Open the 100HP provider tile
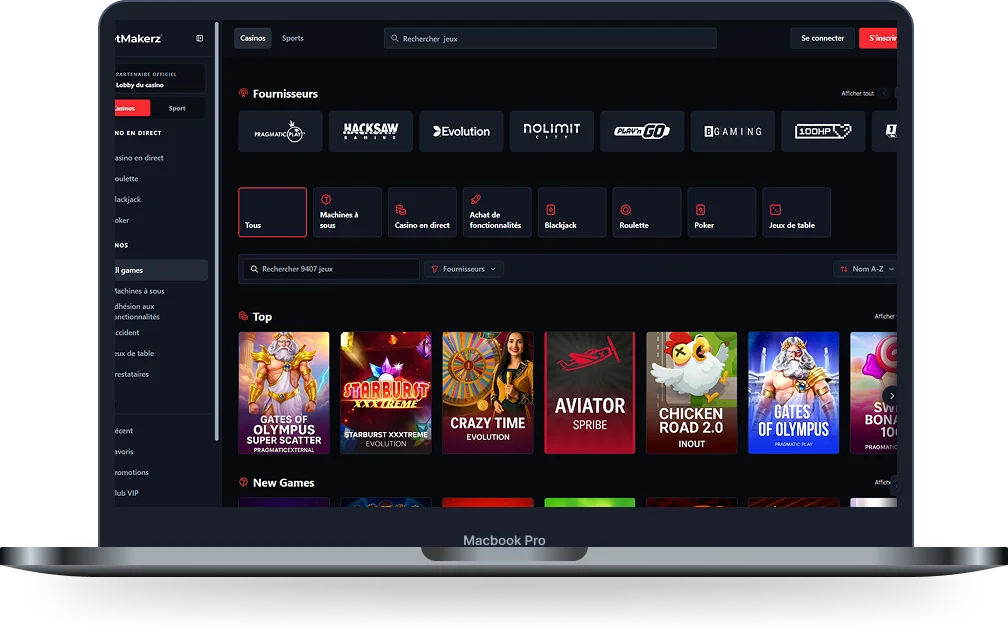 click(823, 131)
